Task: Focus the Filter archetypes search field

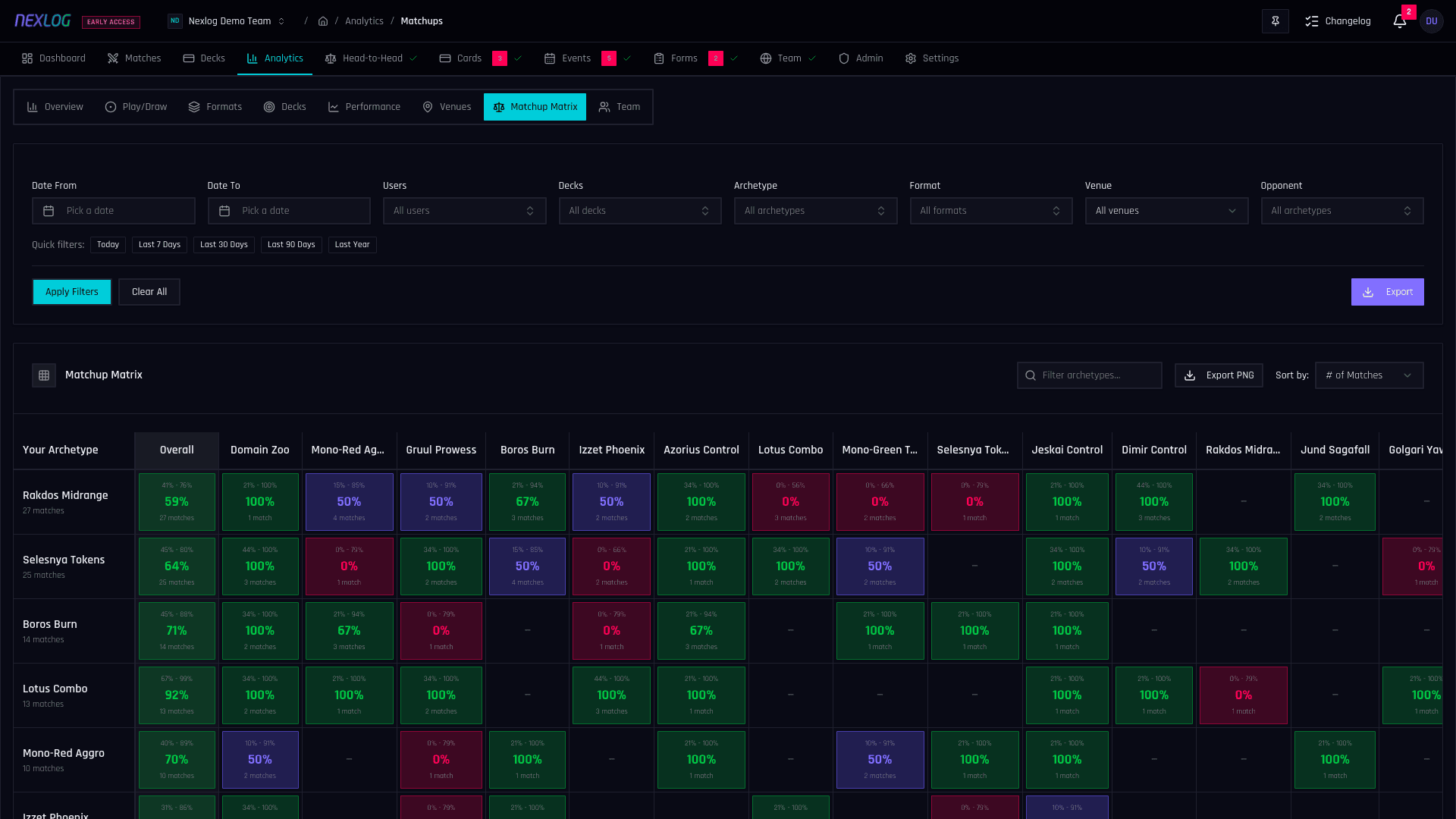Action: [x=1090, y=375]
